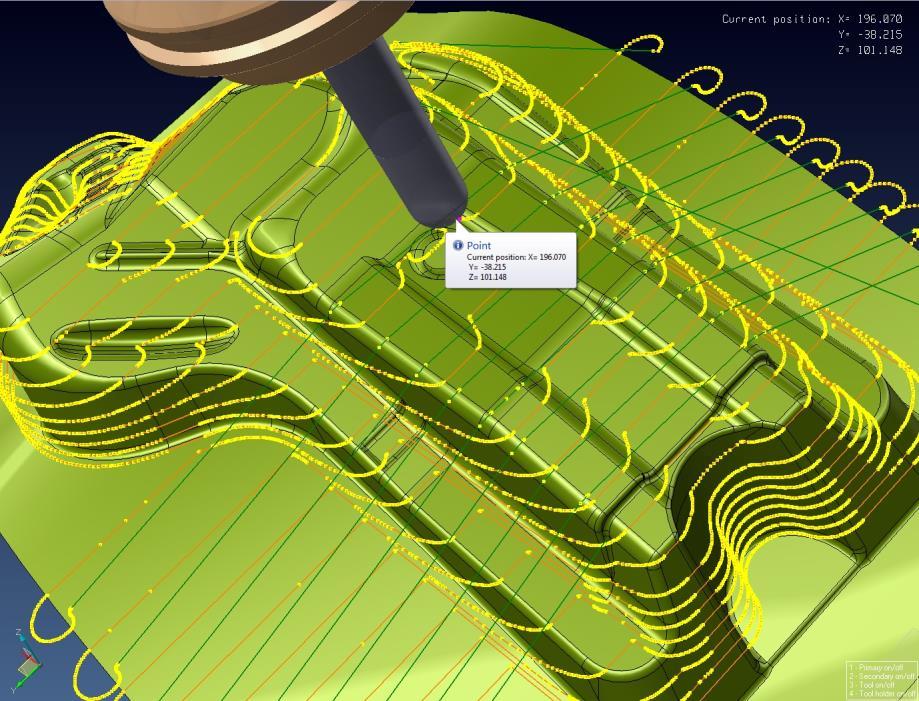Toggle '4 - Tool holder on/off' legend entry
The height and width of the screenshot is (701, 919).
click(x=883, y=694)
